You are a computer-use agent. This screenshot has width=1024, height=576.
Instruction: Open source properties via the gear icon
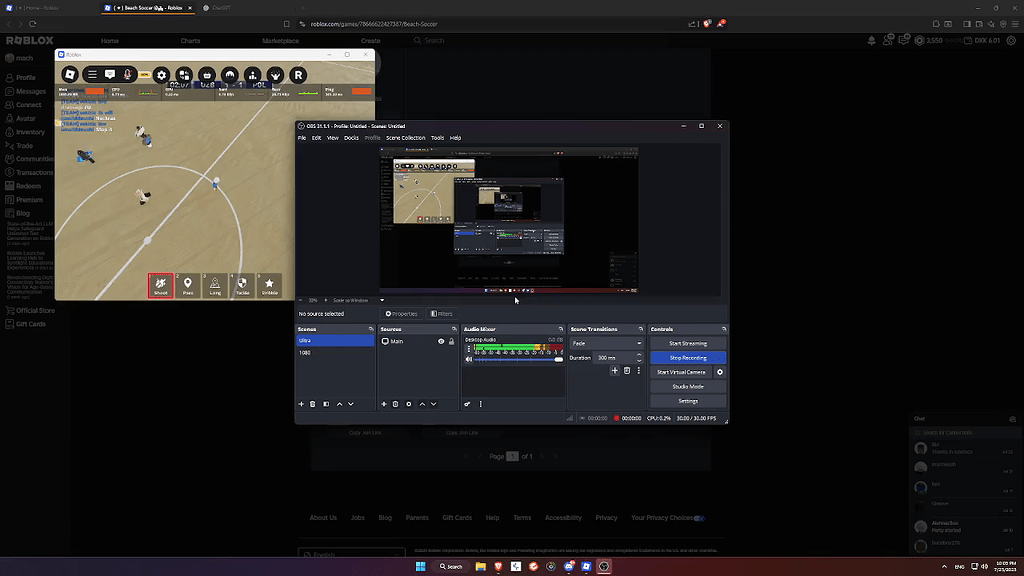tap(409, 404)
